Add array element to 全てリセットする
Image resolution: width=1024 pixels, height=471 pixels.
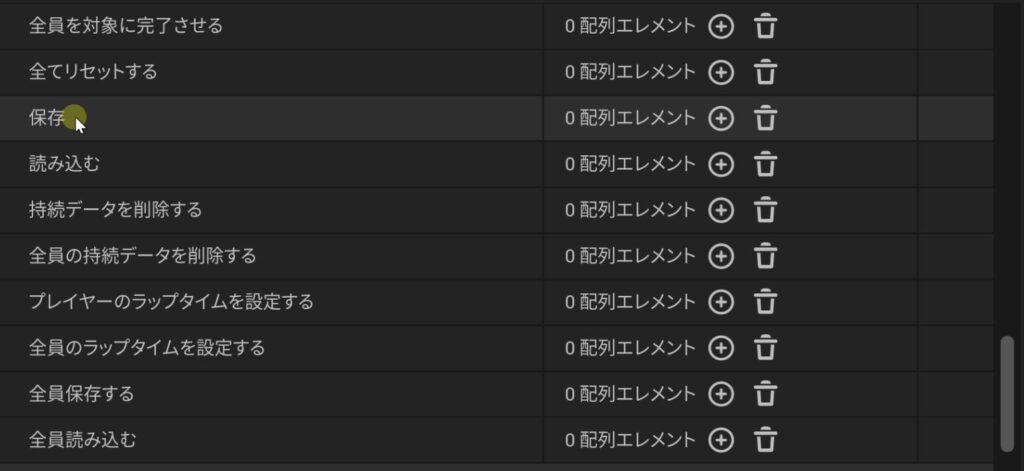[x=720, y=72]
